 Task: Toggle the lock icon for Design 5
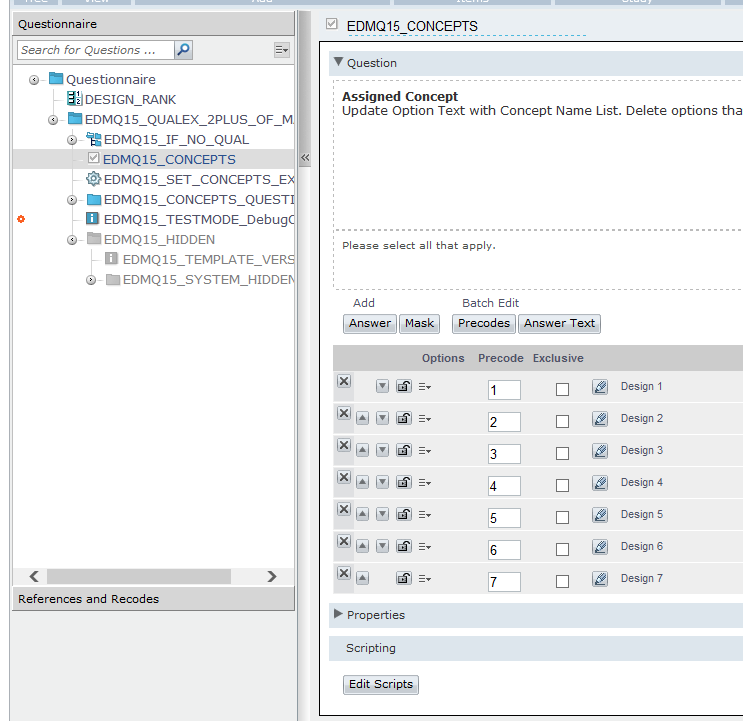coord(404,514)
